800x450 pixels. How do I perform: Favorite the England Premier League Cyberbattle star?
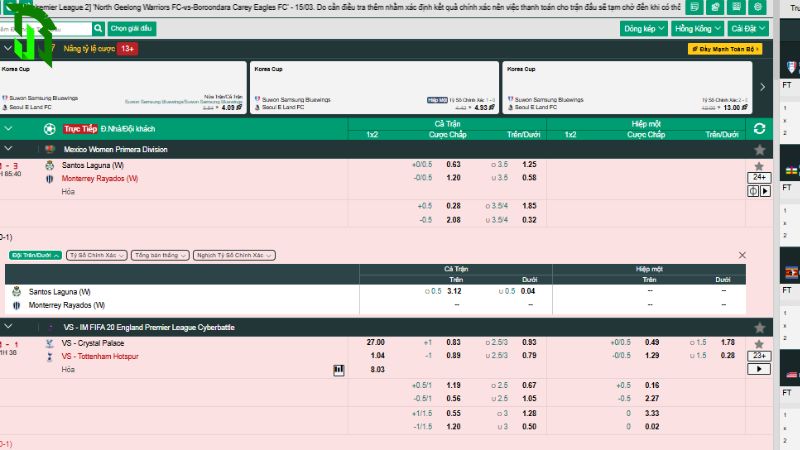(759, 327)
